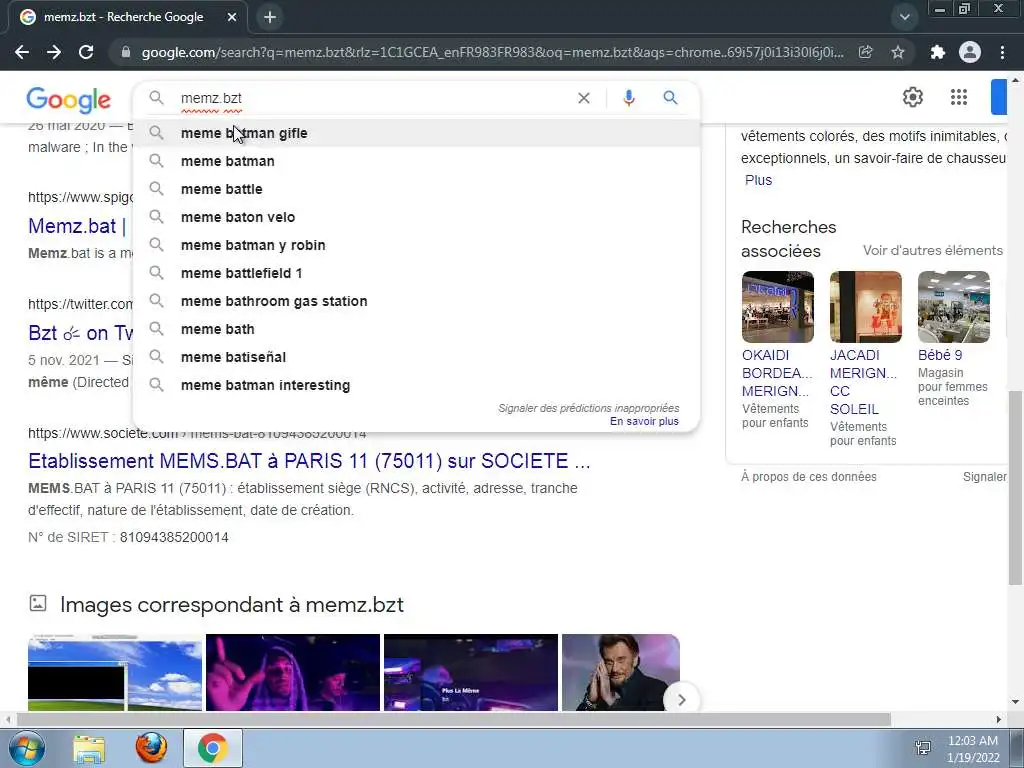The image size is (1024, 768).
Task: Choose suggestion 'meme batman'
Action: coord(416,161)
